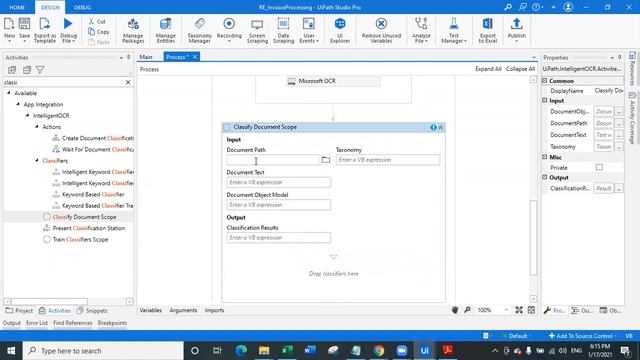Open the designer search magnifier

click(x=467, y=310)
